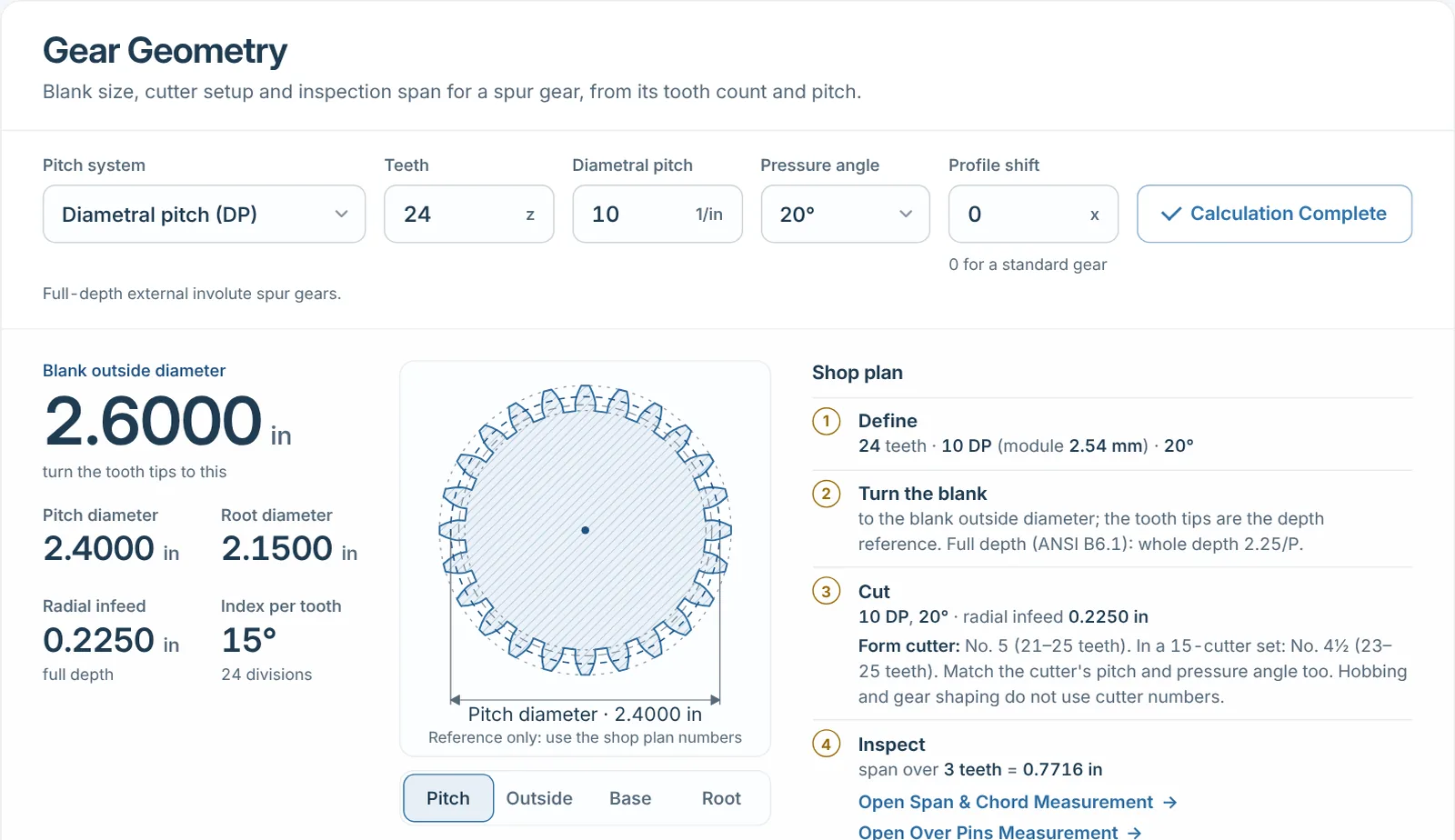The image size is (1455, 840).
Task: Click the 'Shop plan' heading
Action: 858,373
